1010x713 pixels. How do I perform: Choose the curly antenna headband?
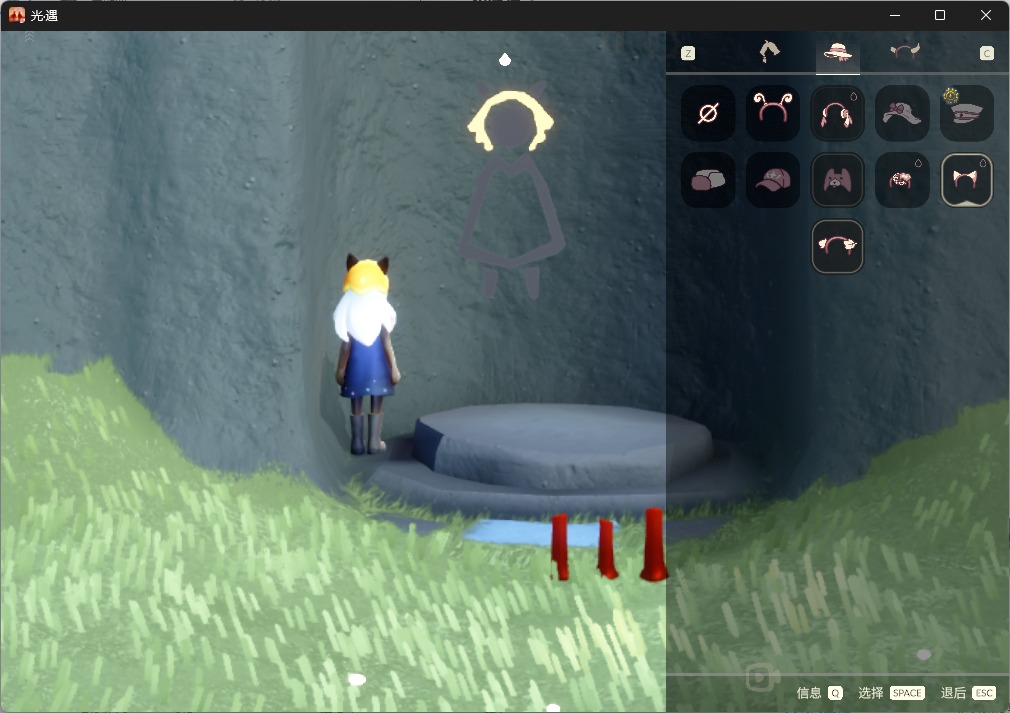pyautogui.click(x=772, y=113)
